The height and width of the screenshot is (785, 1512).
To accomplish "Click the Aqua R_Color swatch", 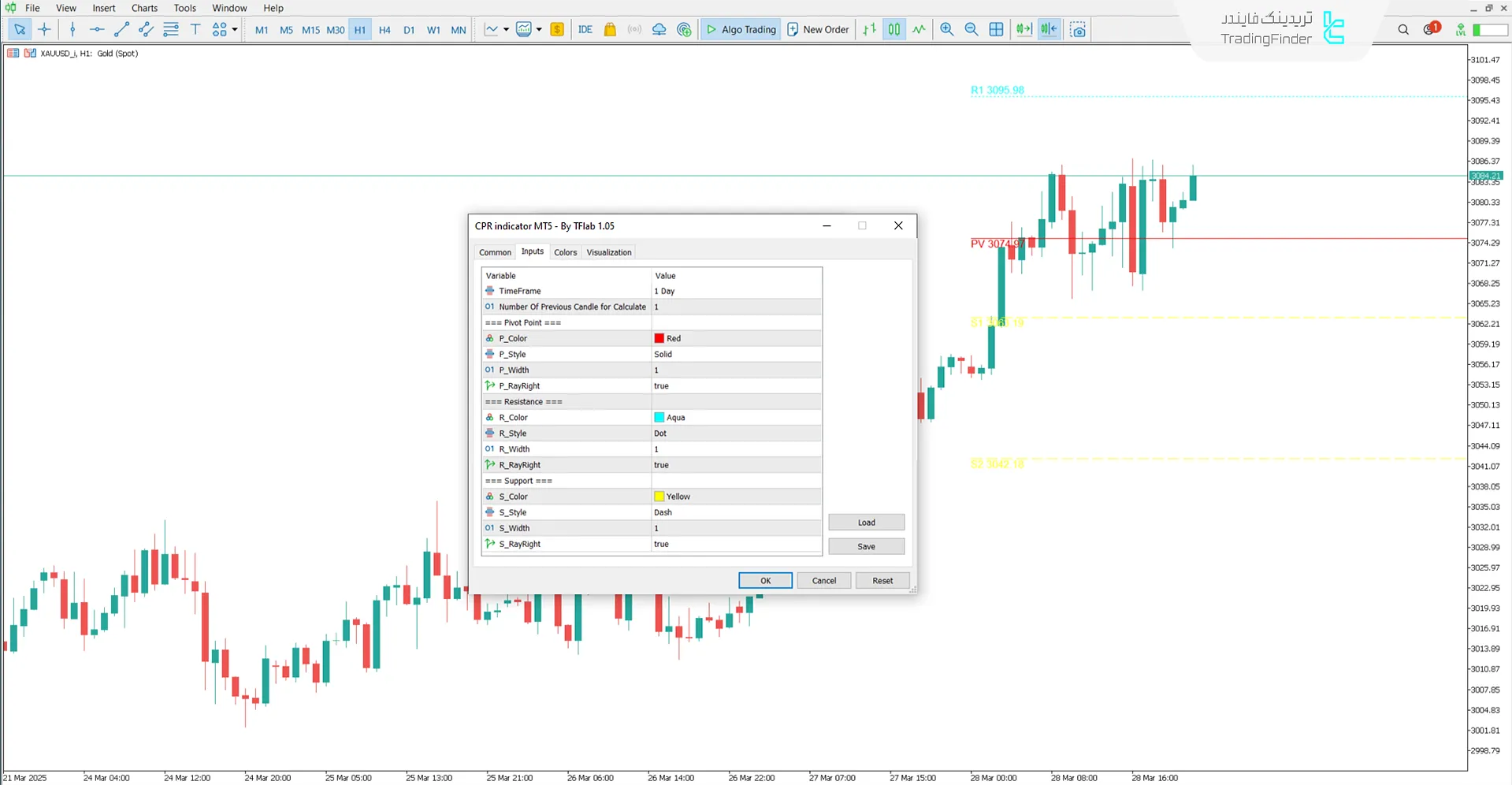I will pos(659,418).
